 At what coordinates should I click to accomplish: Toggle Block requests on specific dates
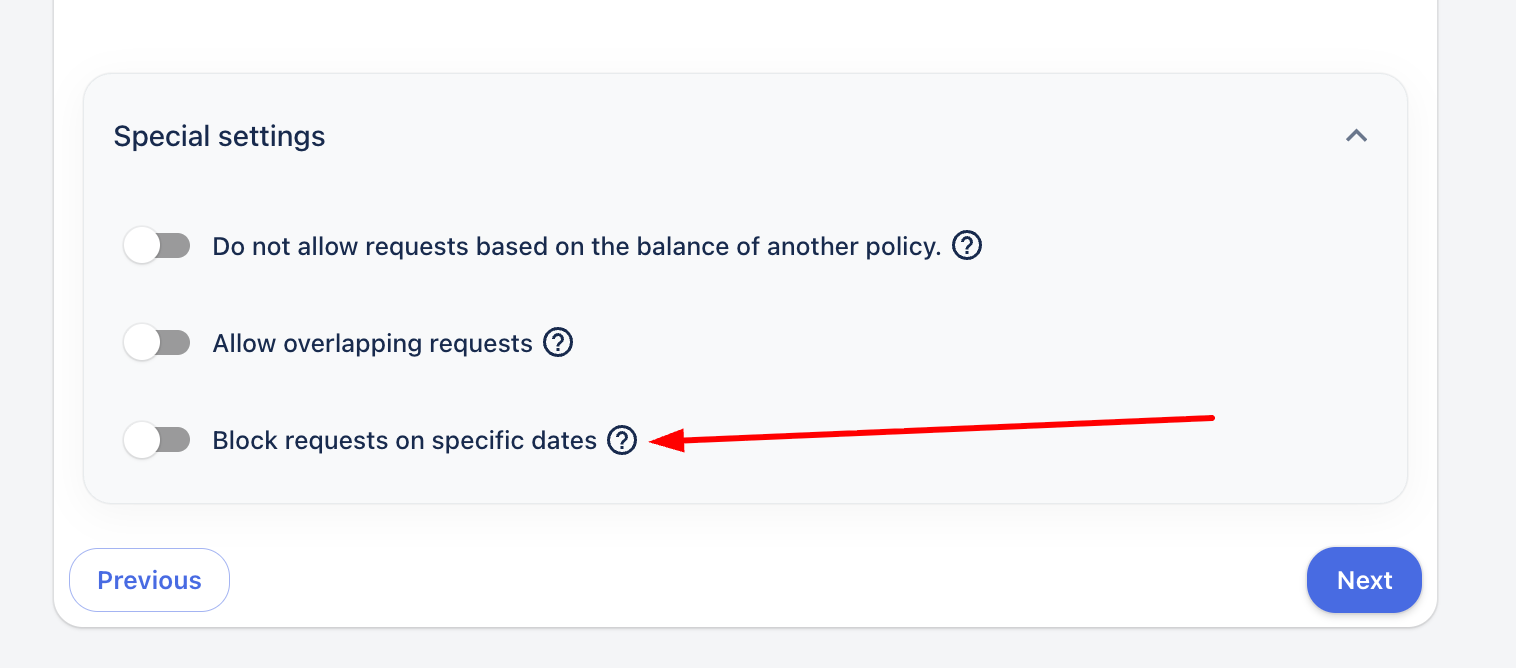click(157, 440)
